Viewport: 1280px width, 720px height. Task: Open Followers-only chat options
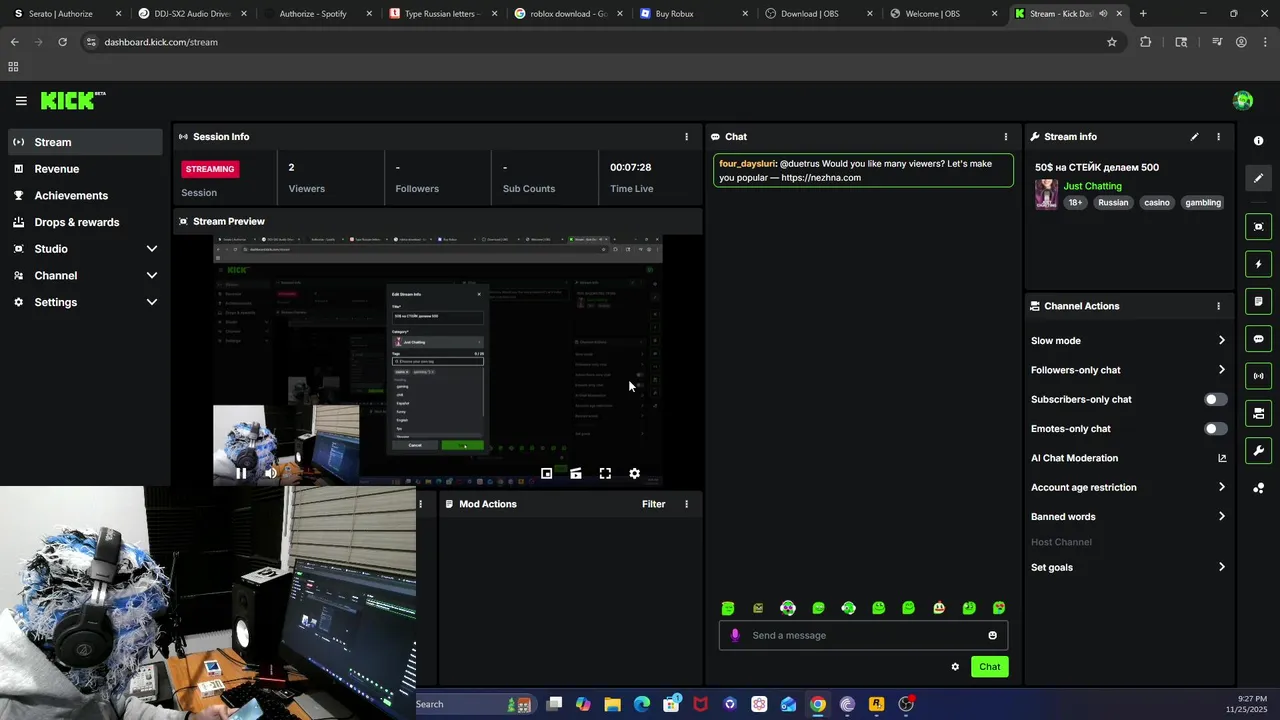click(x=1128, y=370)
